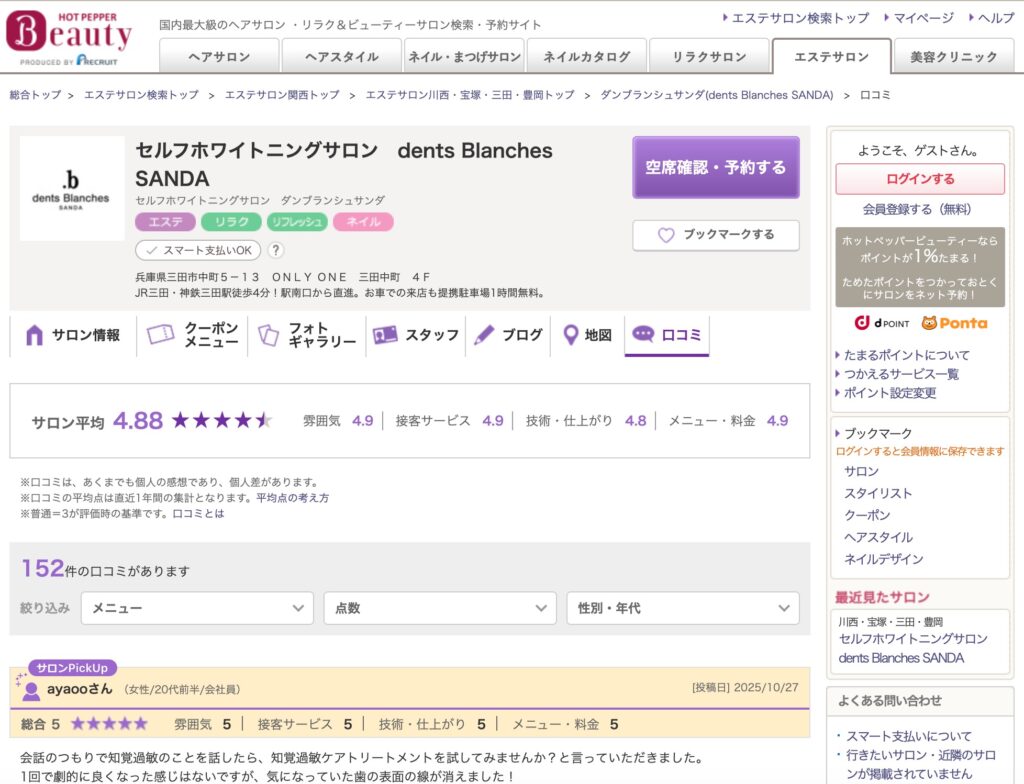The width and height of the screenshot is (1024, 784).
Task: Open the クーポン・メニュー section icon
Action: tap(161, 335)
